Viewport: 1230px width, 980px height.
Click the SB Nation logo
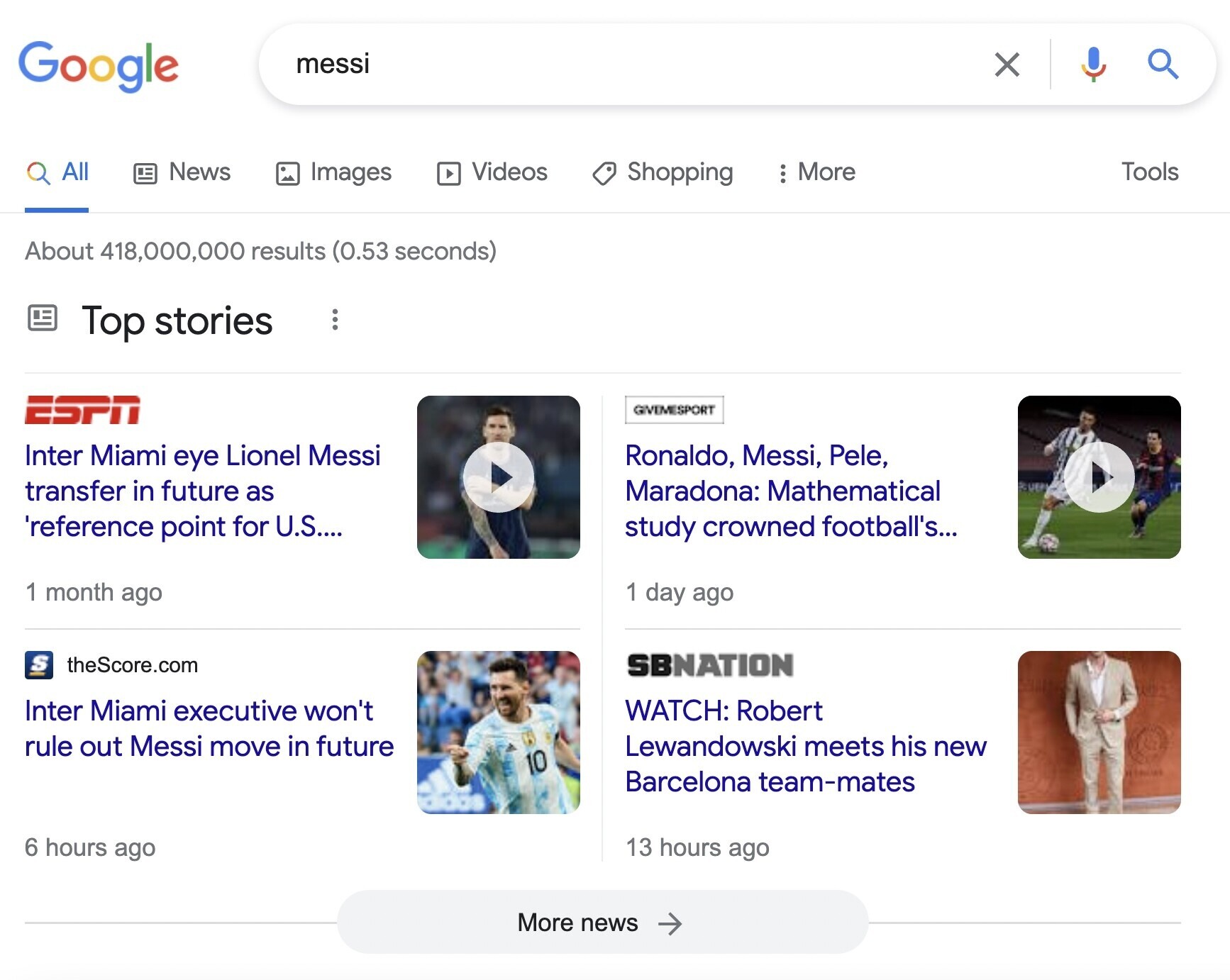click(x=710, y=665)
